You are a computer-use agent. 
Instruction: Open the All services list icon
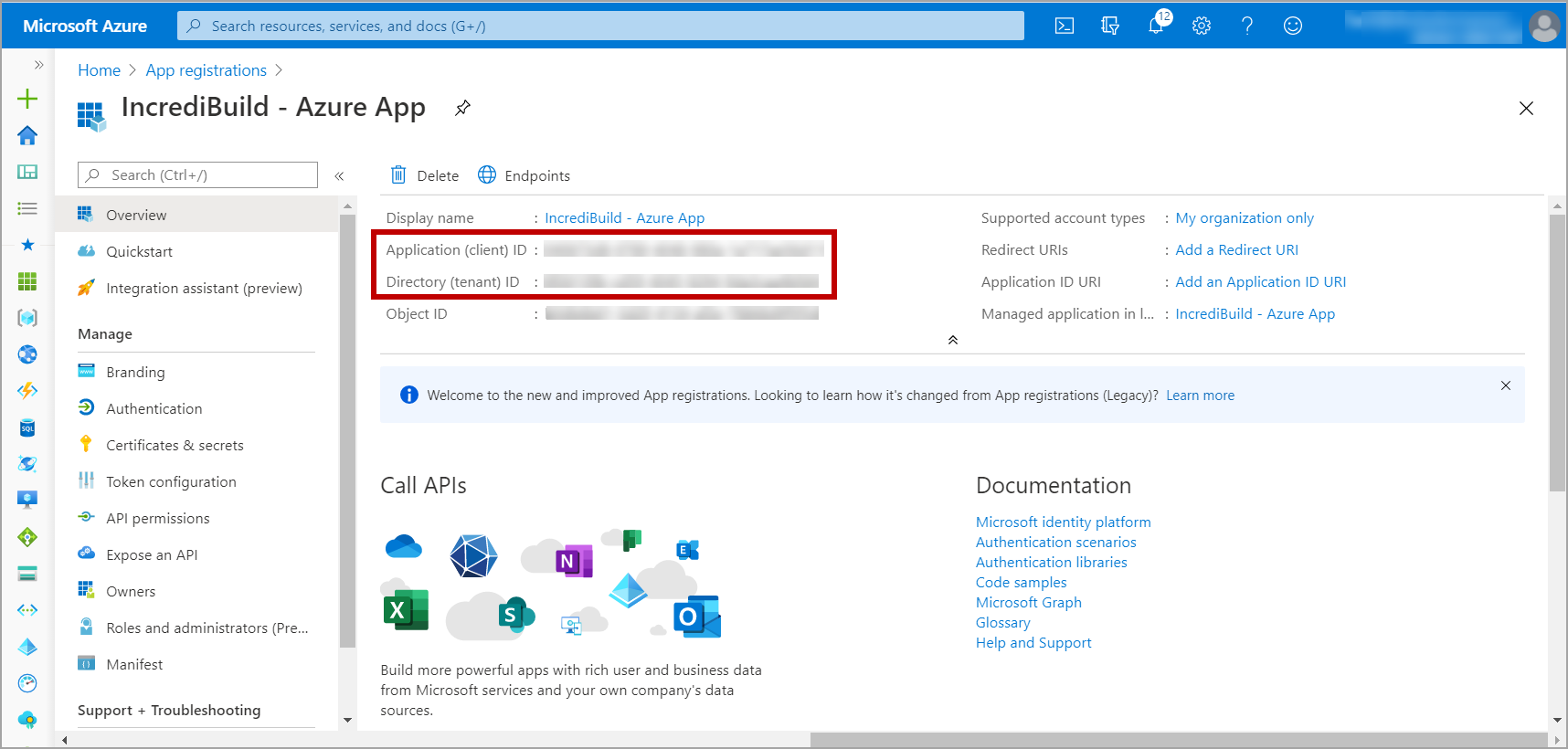click(27, 208)
